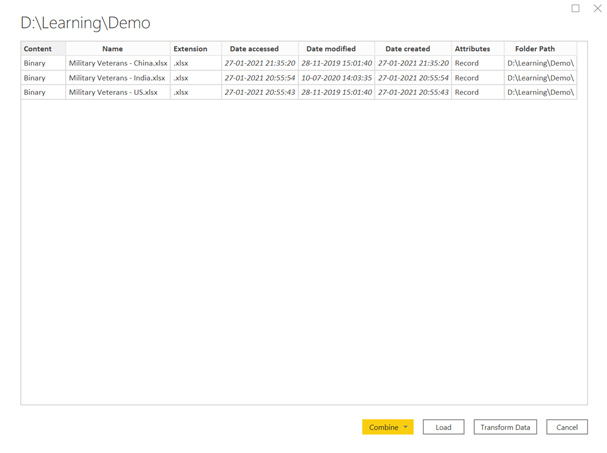
Task: Open the Combine dropdown arrow
Action: coord(406,427)
